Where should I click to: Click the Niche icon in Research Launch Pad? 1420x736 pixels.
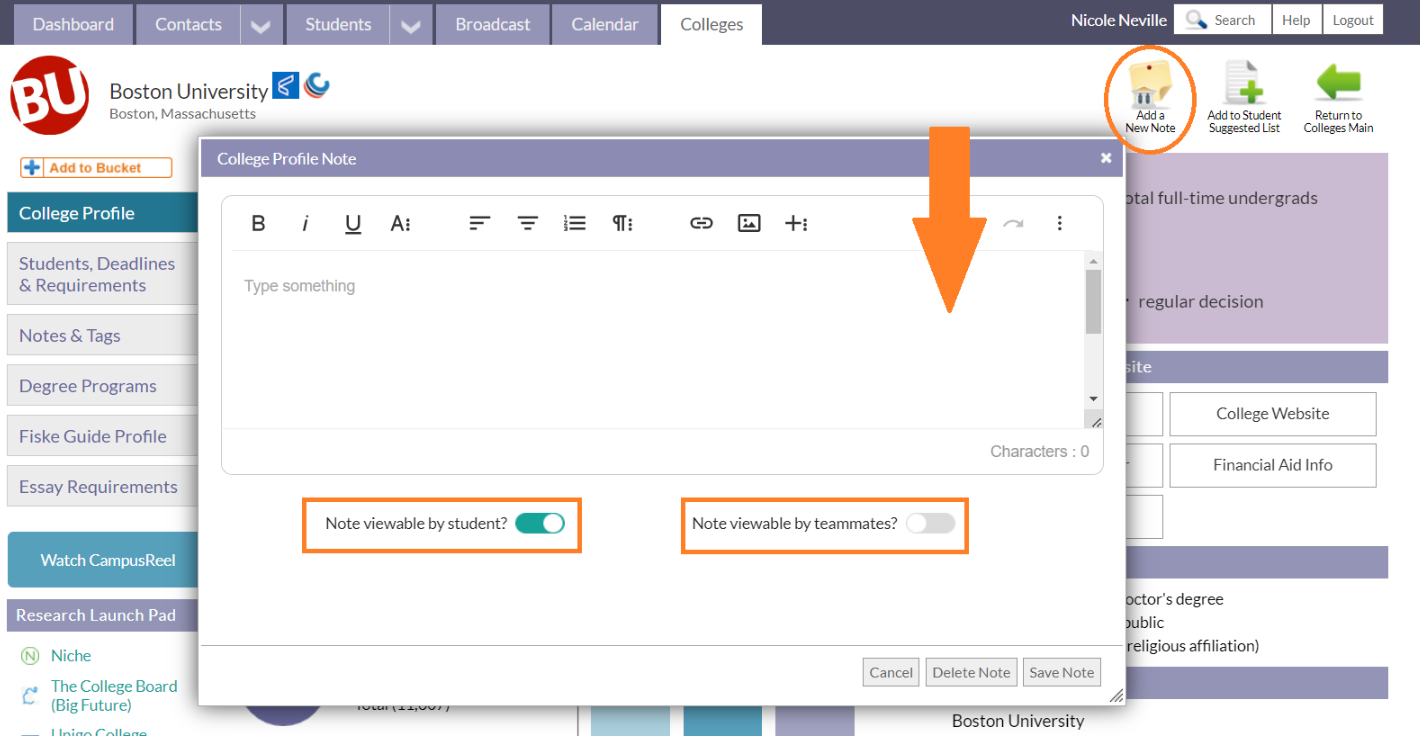pyautogui.click(x=30, y=656)
